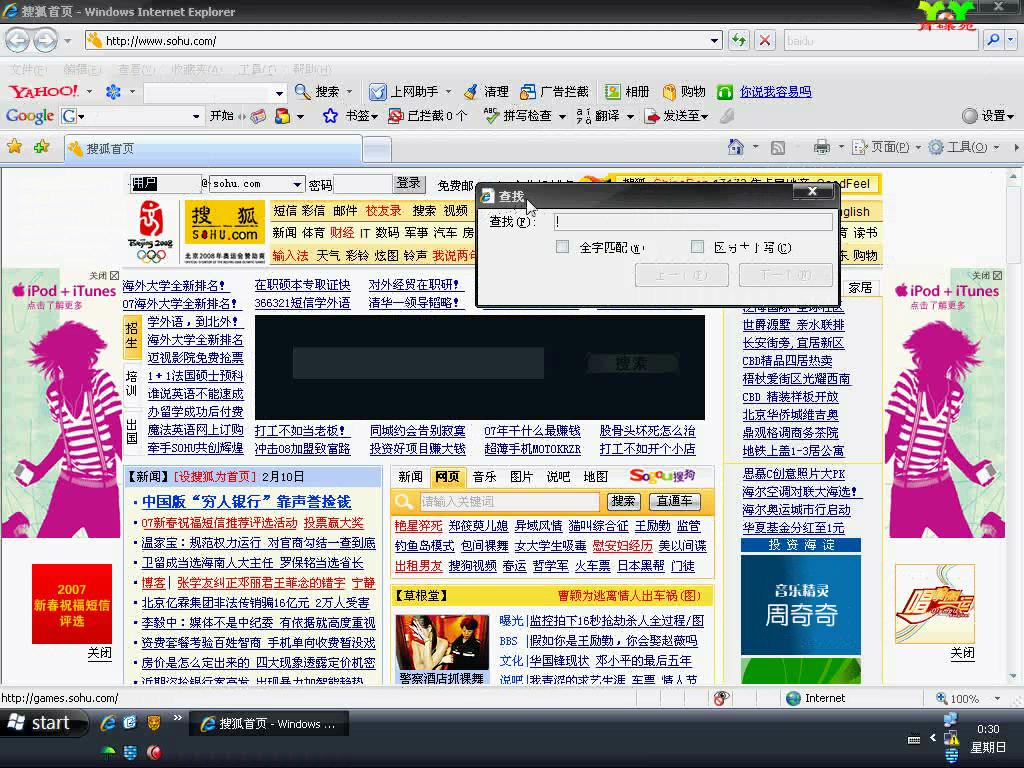Select the 音乐 search tab
The height and width of the screenshot is (768, 1024).
(x=485, y=477)
